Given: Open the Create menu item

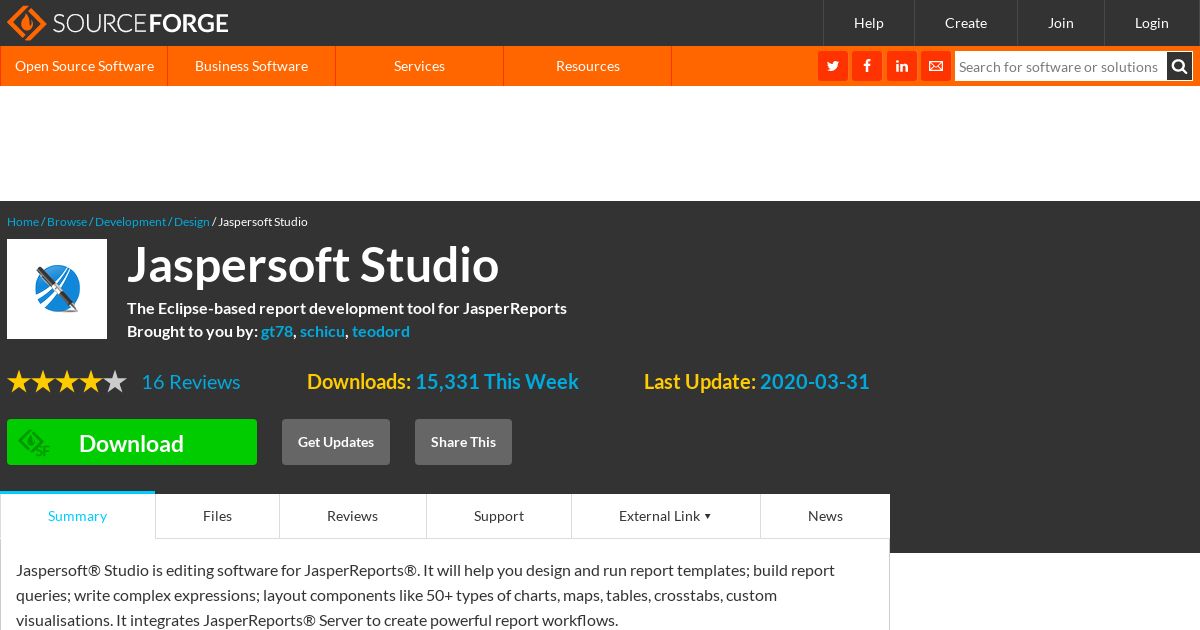Looking at the screenshot, I should 966,23.
